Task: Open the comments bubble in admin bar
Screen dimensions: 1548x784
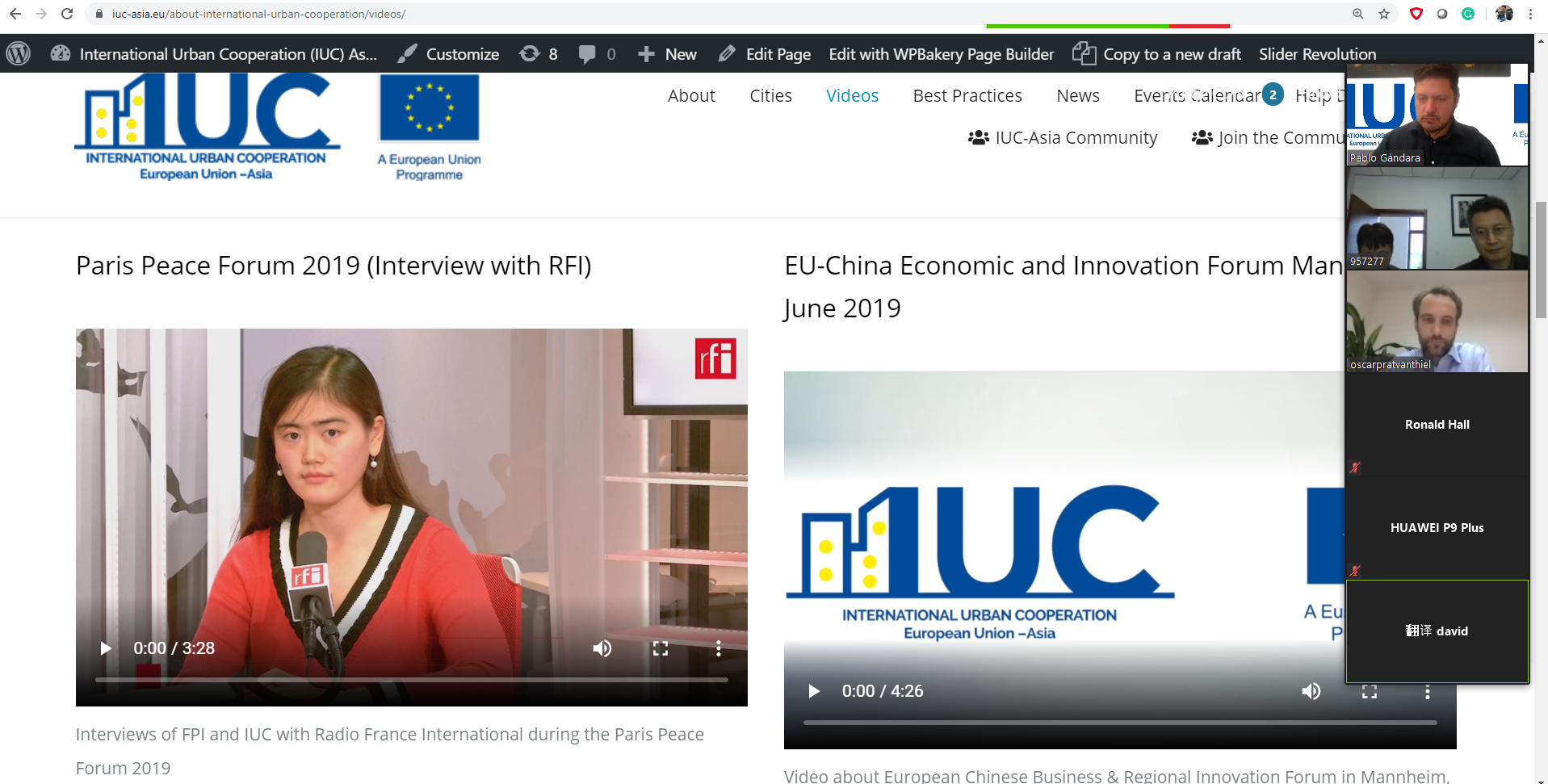Action: pos(597,54)
